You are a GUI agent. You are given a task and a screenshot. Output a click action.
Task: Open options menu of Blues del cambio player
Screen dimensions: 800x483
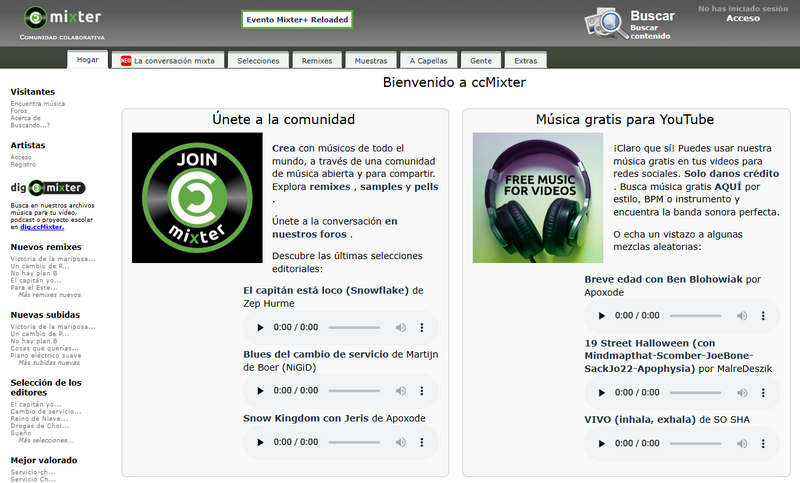point(422,391)
